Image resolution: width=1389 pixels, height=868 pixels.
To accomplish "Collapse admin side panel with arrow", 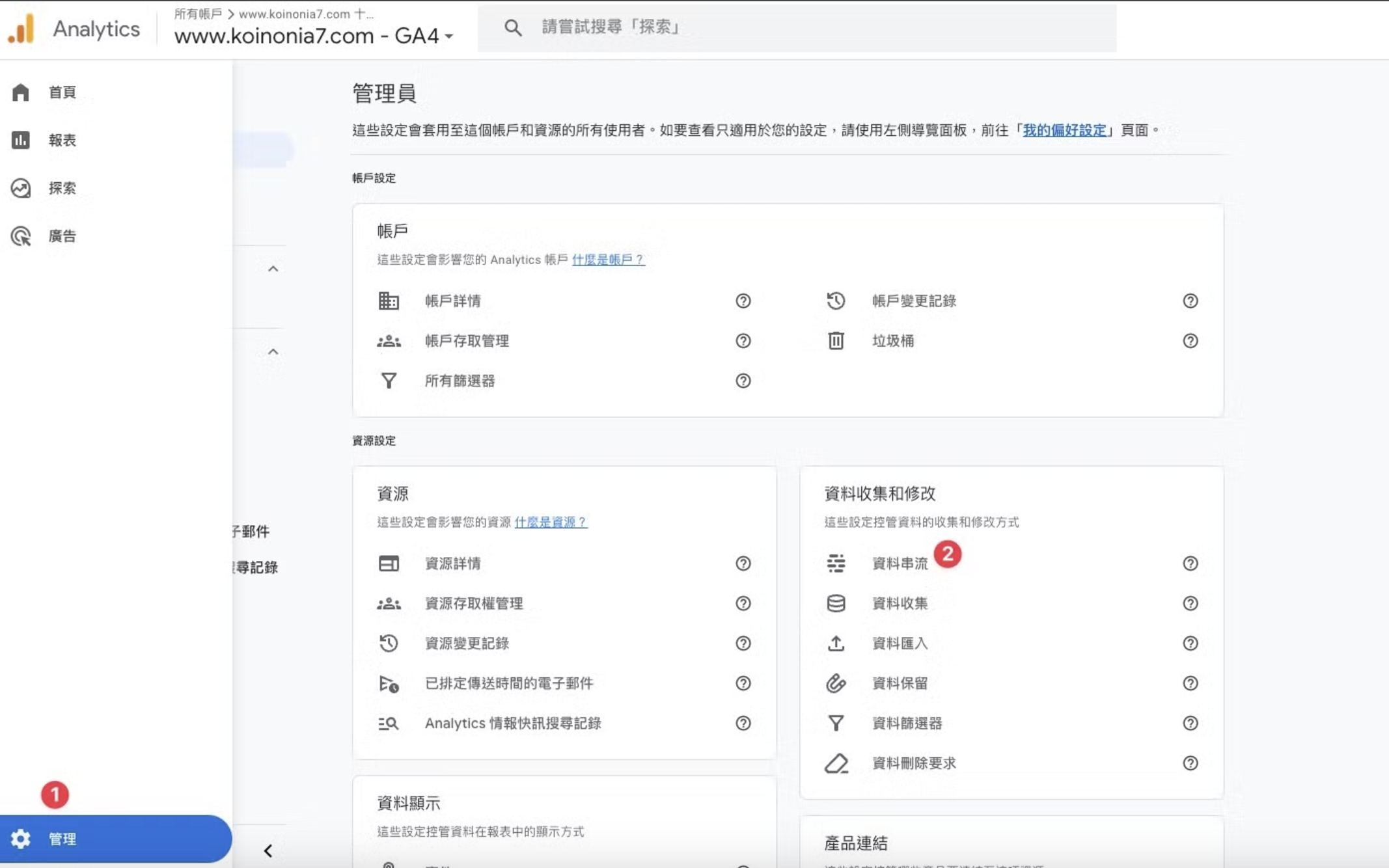I will click(268, 850).
